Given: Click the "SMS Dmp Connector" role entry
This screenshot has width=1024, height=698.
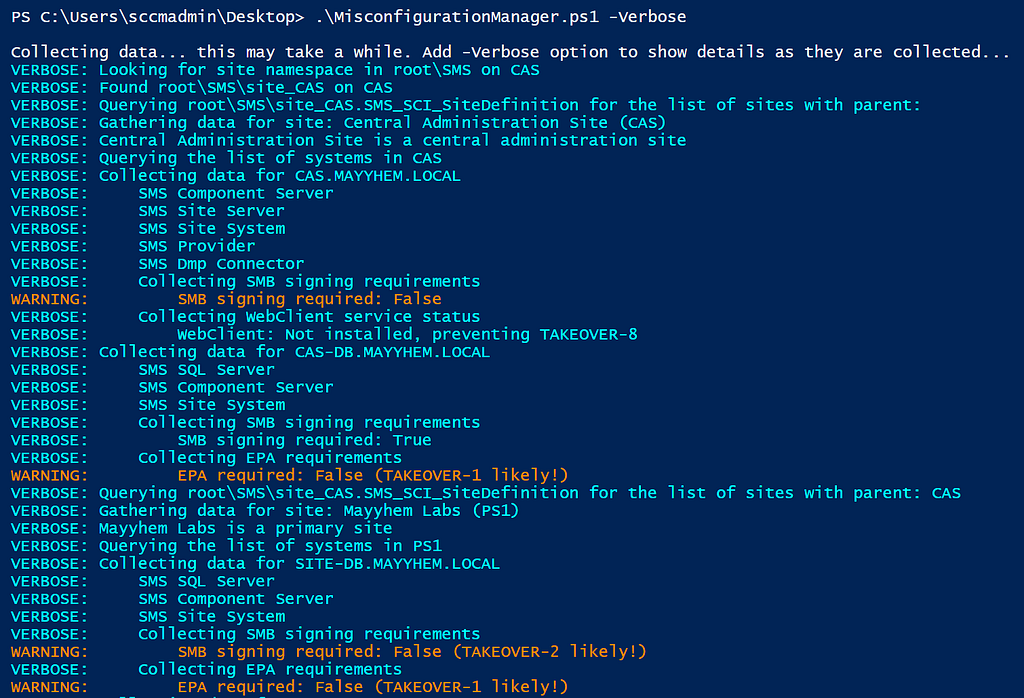Looking at the screenshot, I should (x=221, y=264).
